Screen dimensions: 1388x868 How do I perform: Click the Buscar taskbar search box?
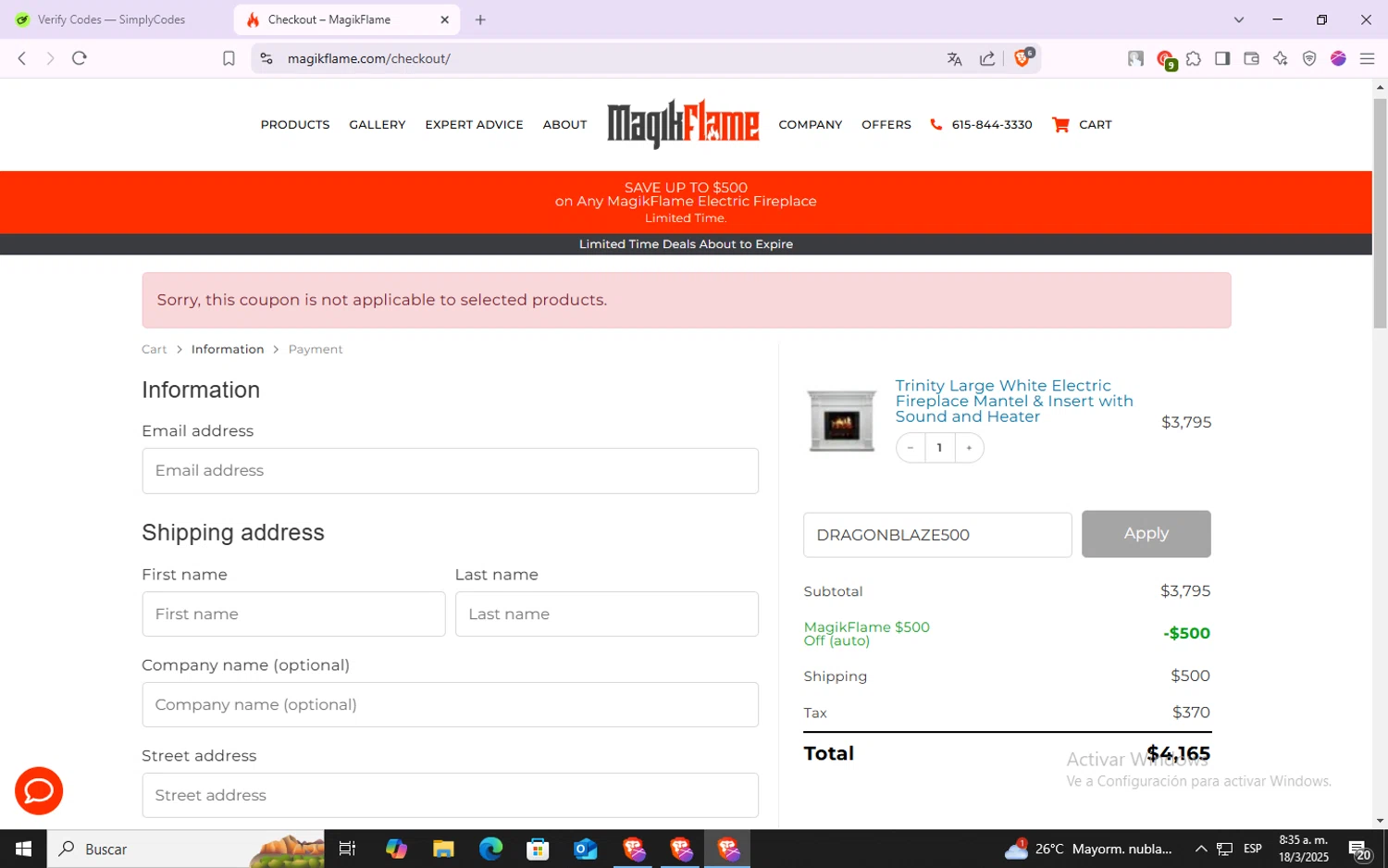[x=185, y=849]
